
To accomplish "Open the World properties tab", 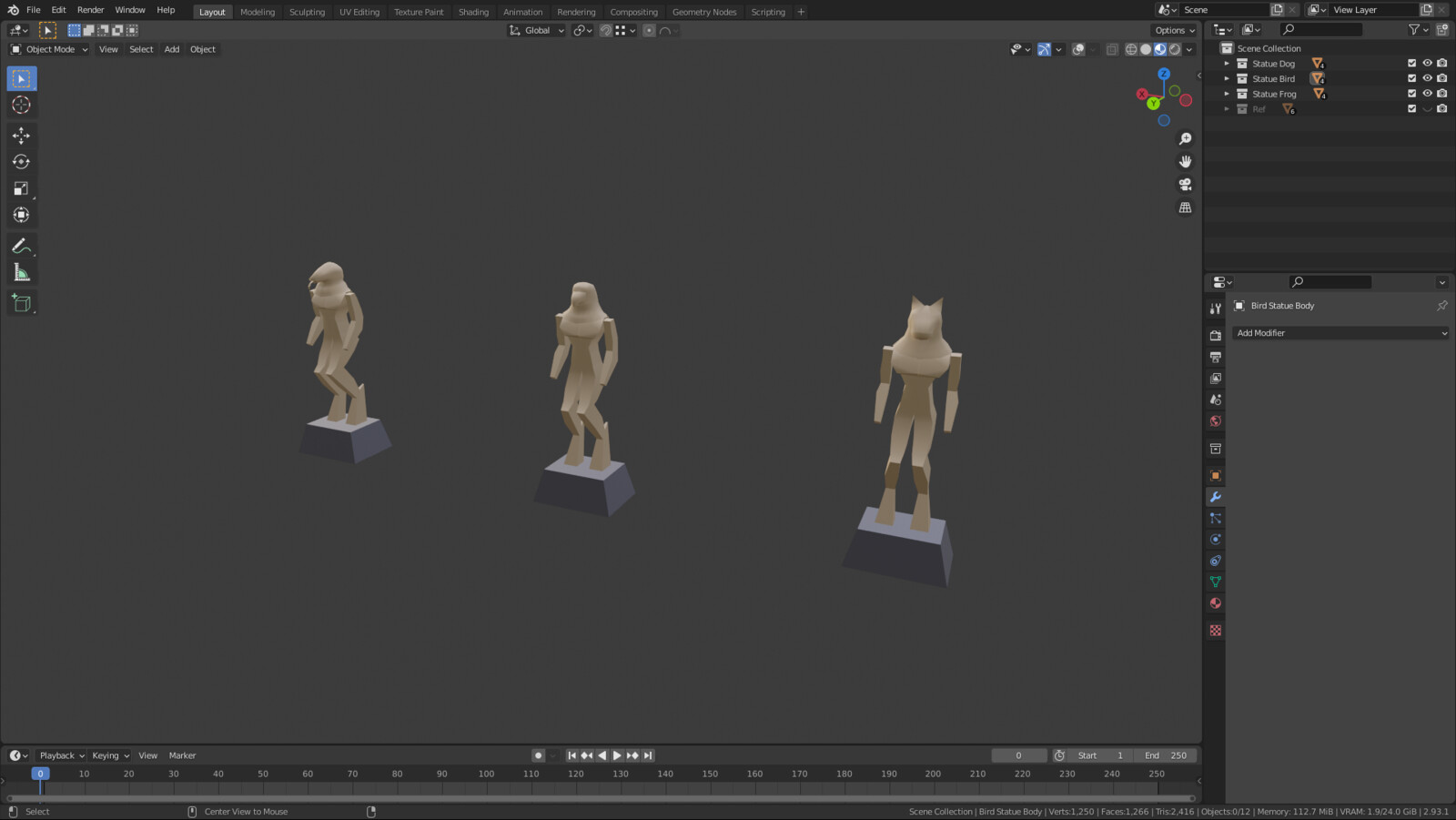I will [1216, 421].
